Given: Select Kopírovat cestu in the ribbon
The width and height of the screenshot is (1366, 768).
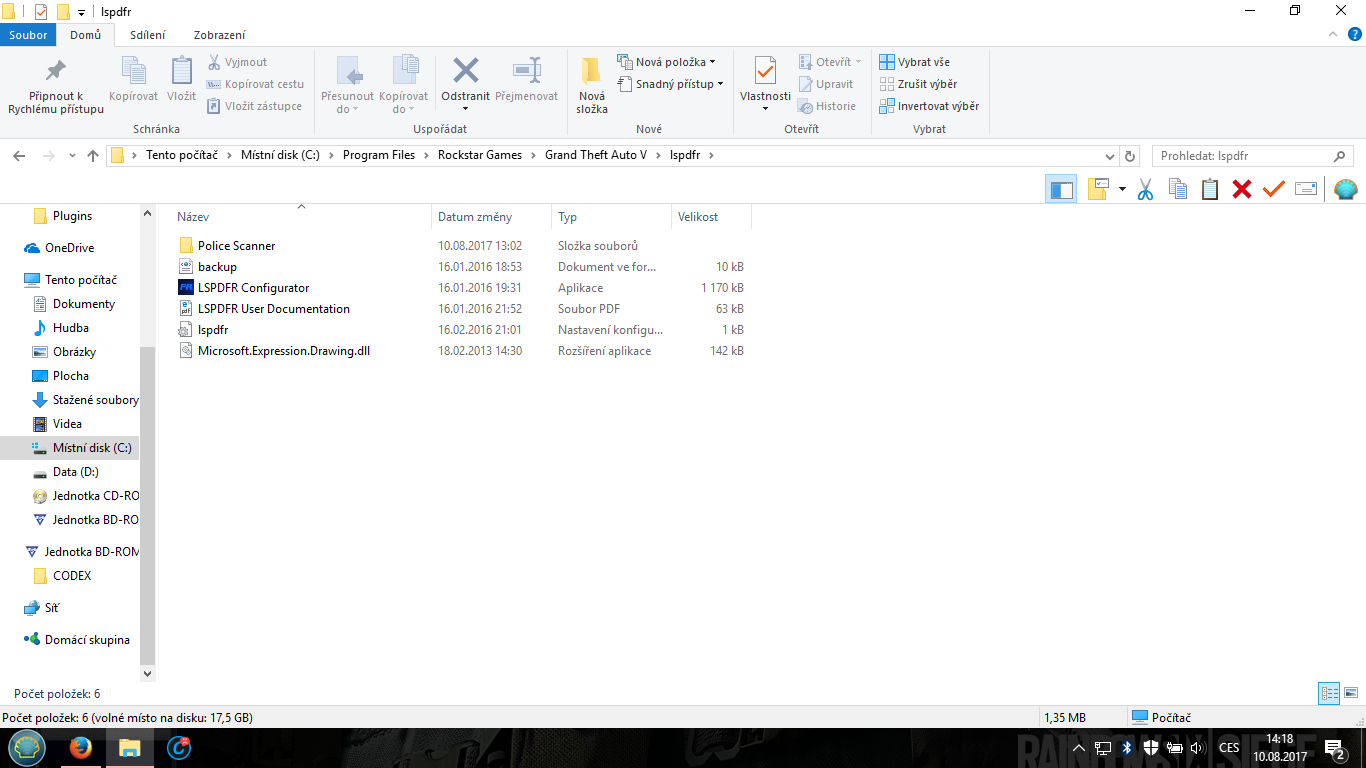Looking at the screenshot, I should click(x=255, y=84).
